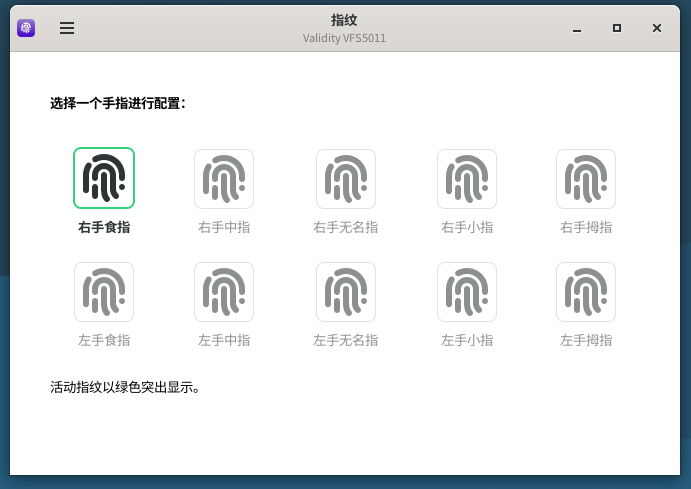Click the Validity VFS5011 device subtitle
The width and height of the screenshot is (691, 489).
[344, 38]
